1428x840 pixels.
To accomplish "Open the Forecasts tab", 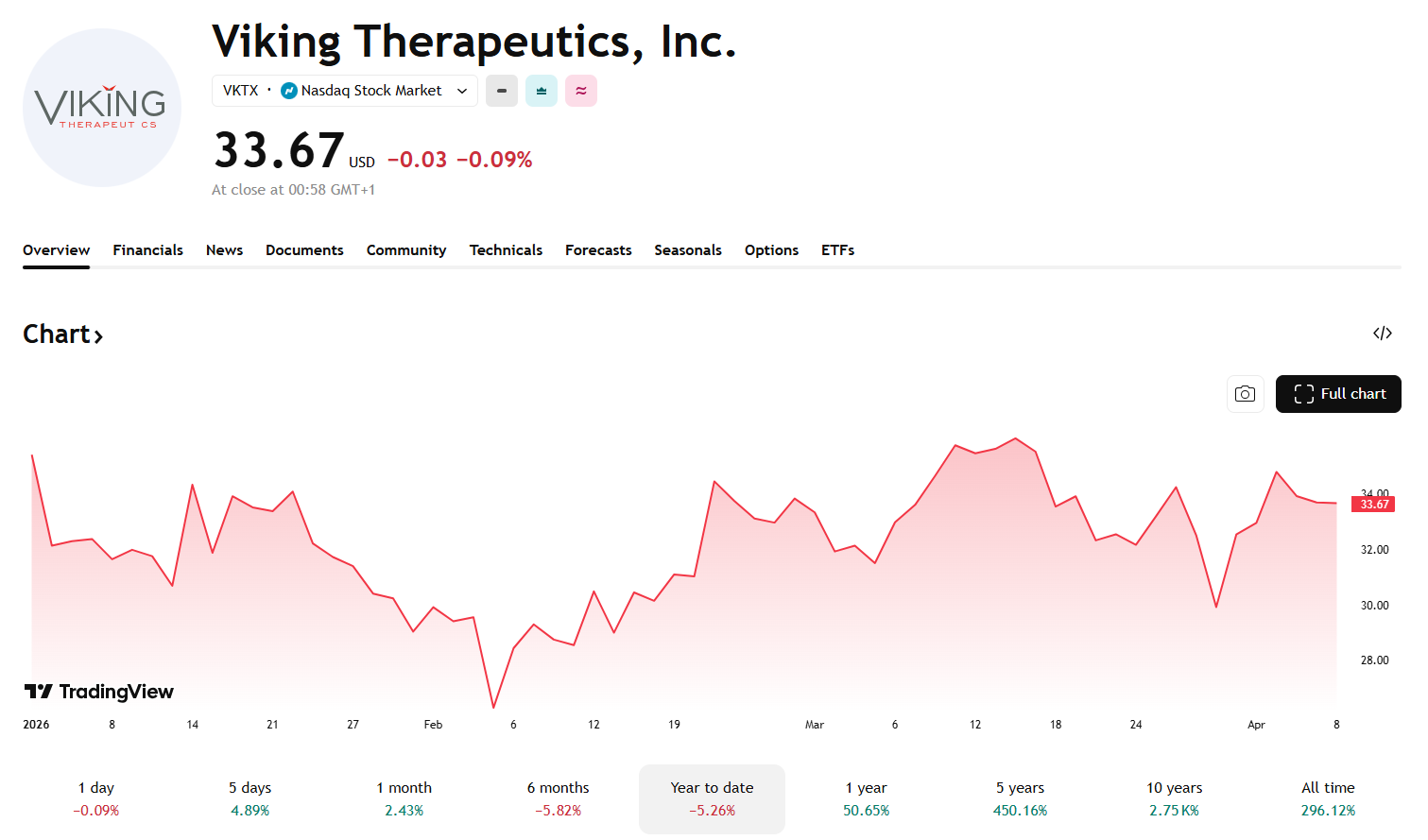I will (x=598, y=249).
